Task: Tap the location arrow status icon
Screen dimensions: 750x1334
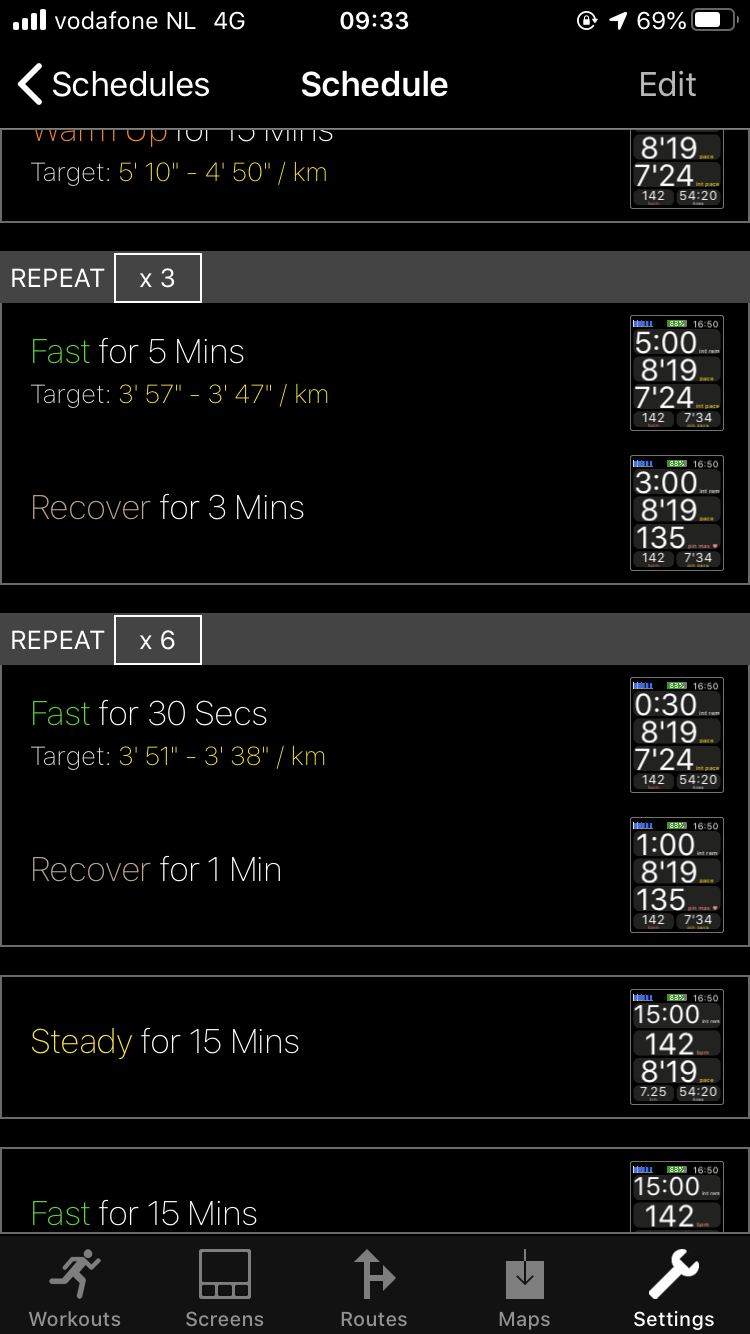Action: click(x=619, y=21)
